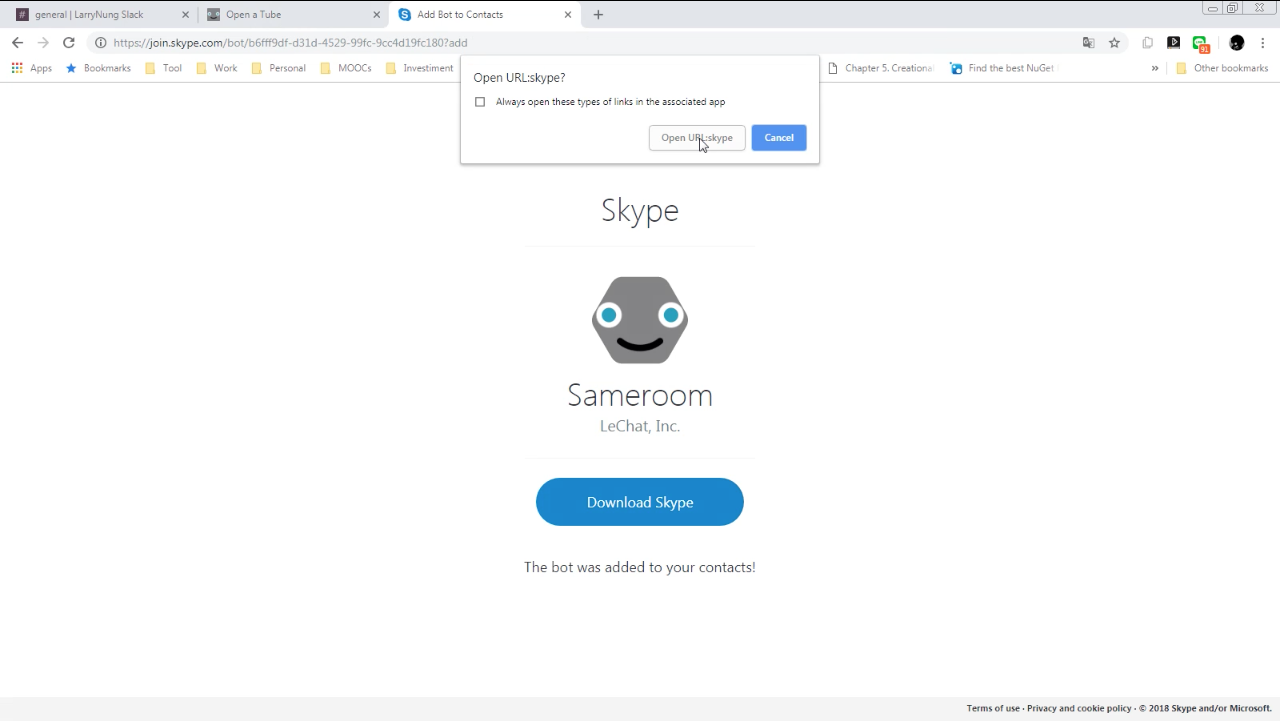Open the Chrome profile avatar
The image size is (1280, 721).
click(x=1237, y=43)
